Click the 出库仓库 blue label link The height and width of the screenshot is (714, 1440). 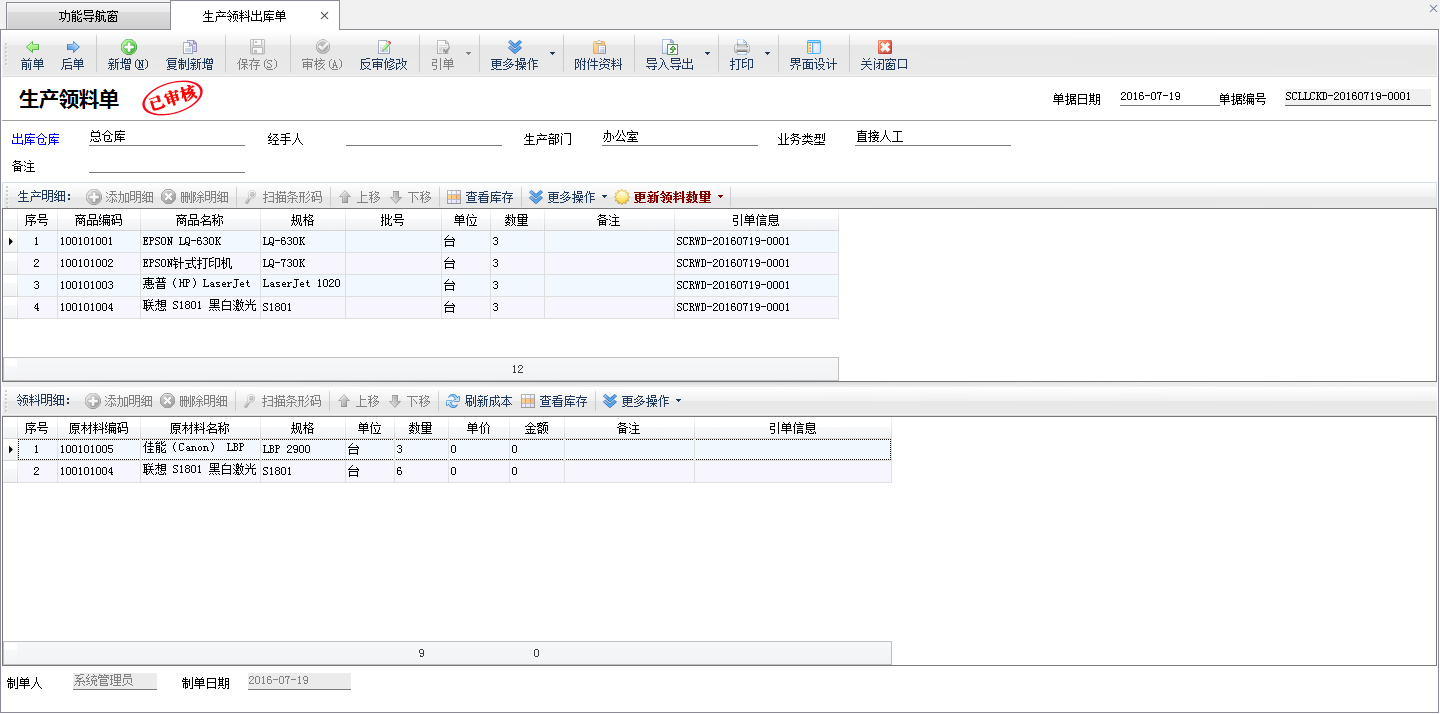pyautogui.click(x=35, y=140)
